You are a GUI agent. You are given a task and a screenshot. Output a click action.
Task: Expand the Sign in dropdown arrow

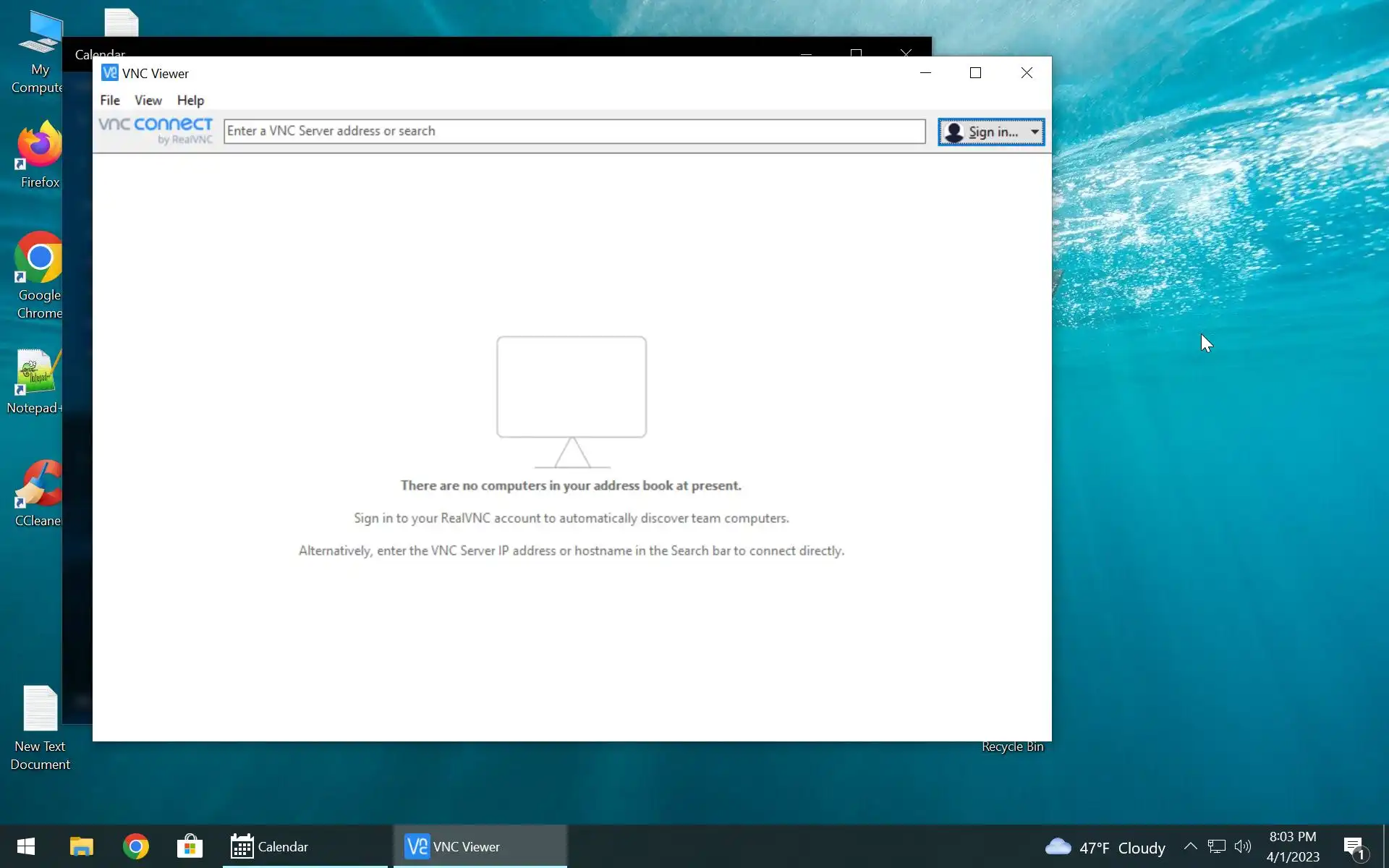[1035, 132]
